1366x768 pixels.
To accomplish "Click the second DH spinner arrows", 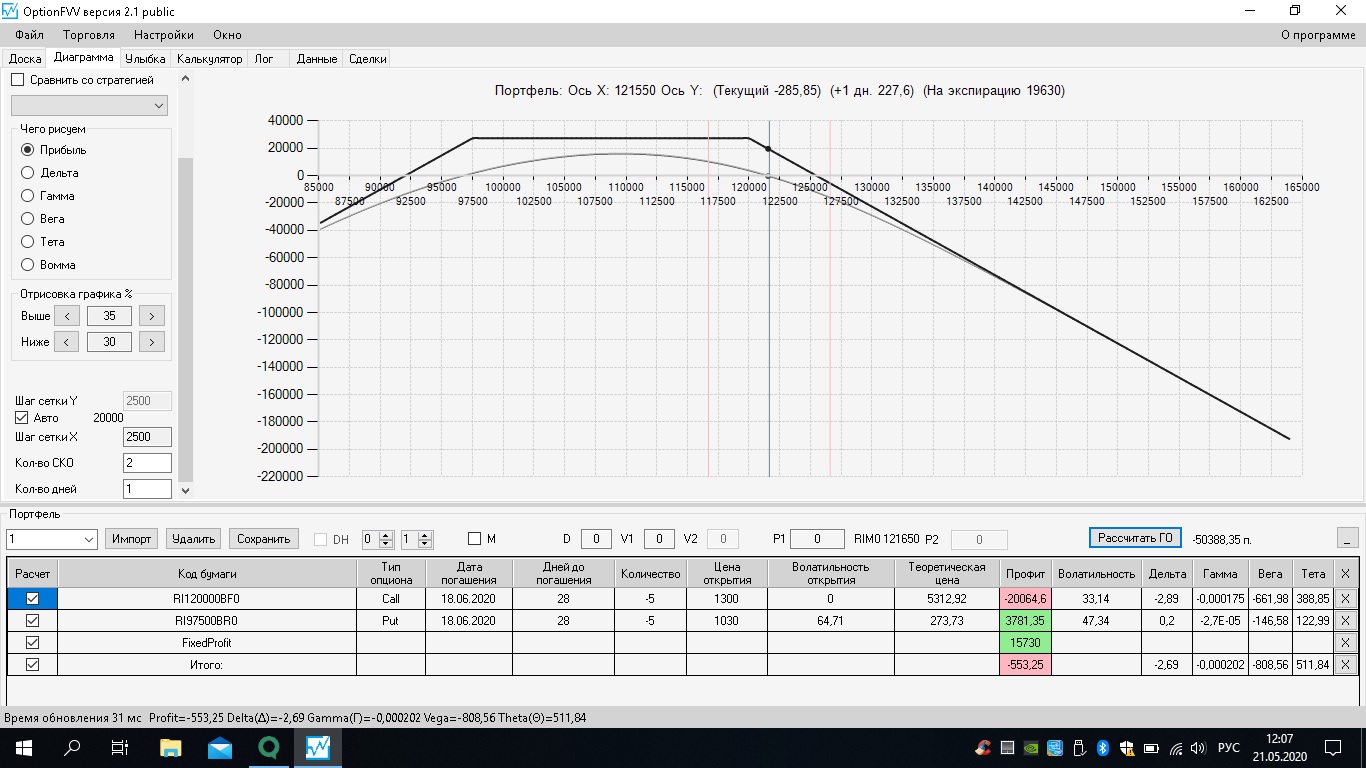I will [x=425, y=539].
